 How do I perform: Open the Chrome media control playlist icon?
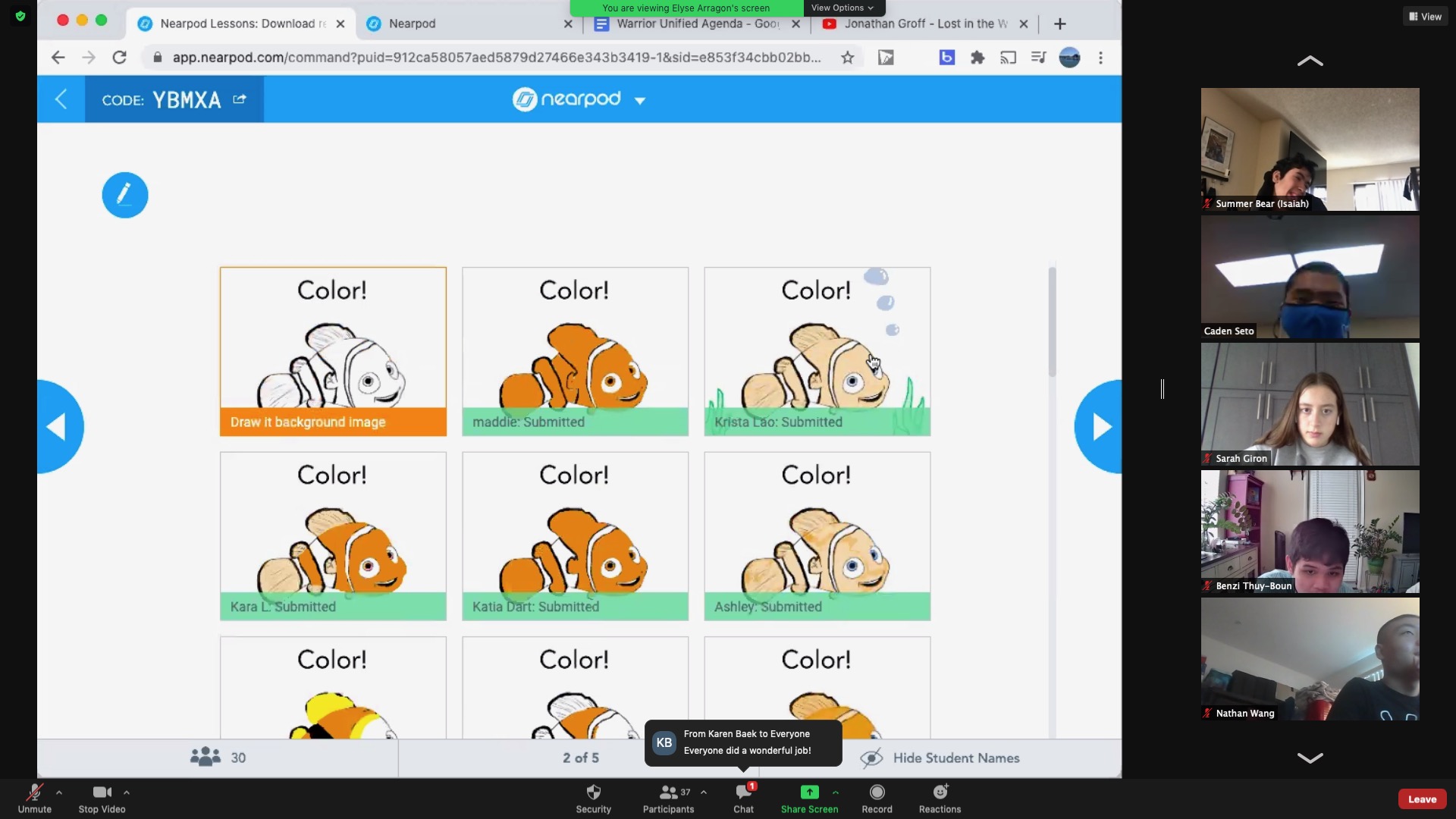pos(1039,57)
